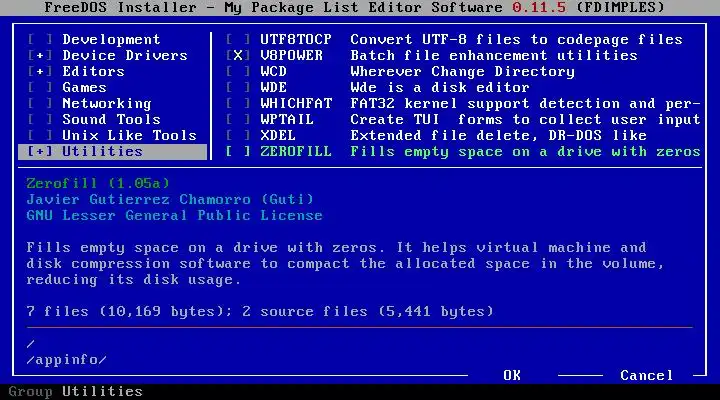This screenshot has width=720, height=400.
Task: Click the root '/' path entry
Action: pyautogui.click(x=31, y=344)
